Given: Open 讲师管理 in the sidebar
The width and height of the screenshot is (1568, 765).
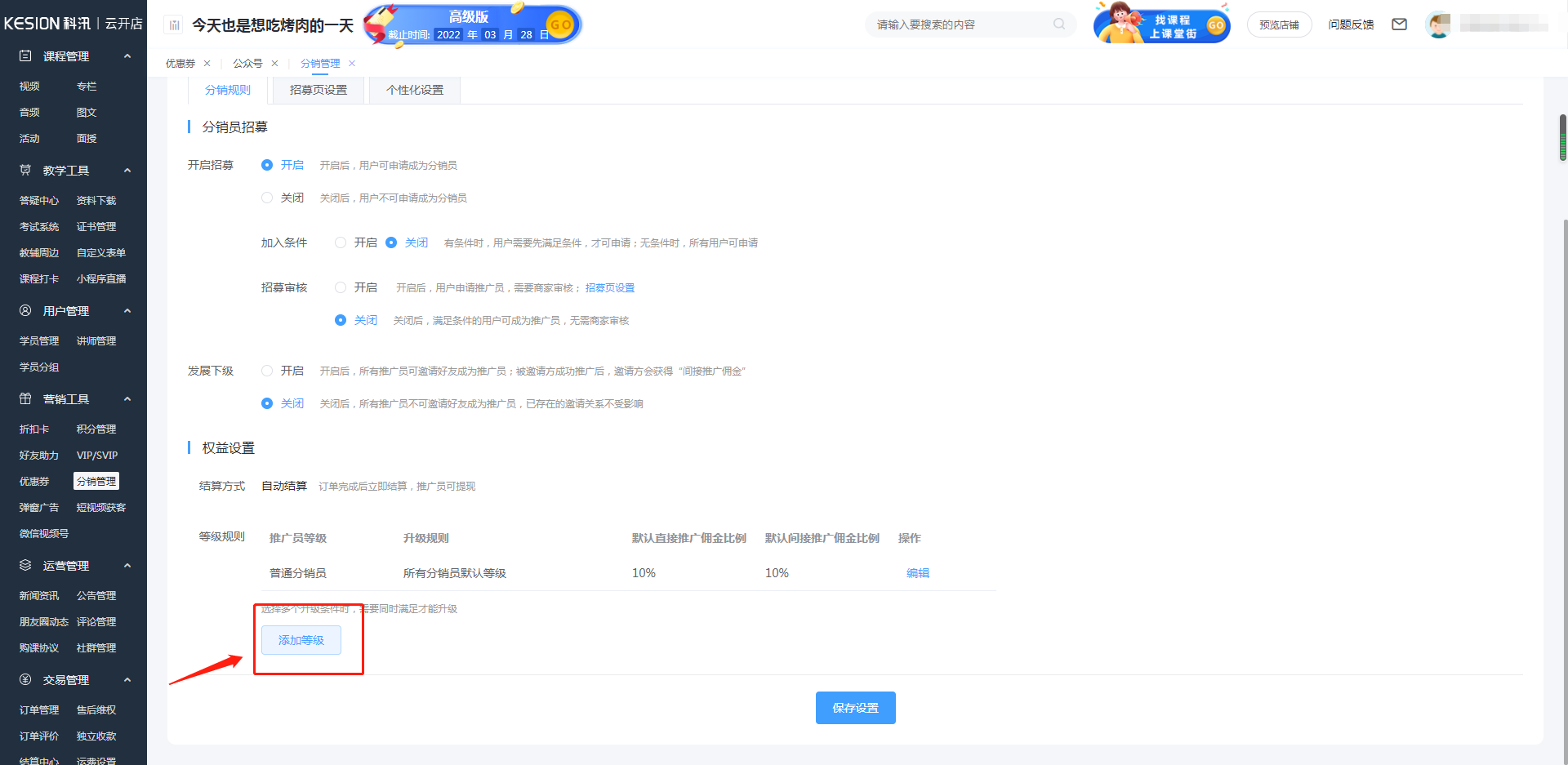Looking at the screenshot, I should click(96, 341).
